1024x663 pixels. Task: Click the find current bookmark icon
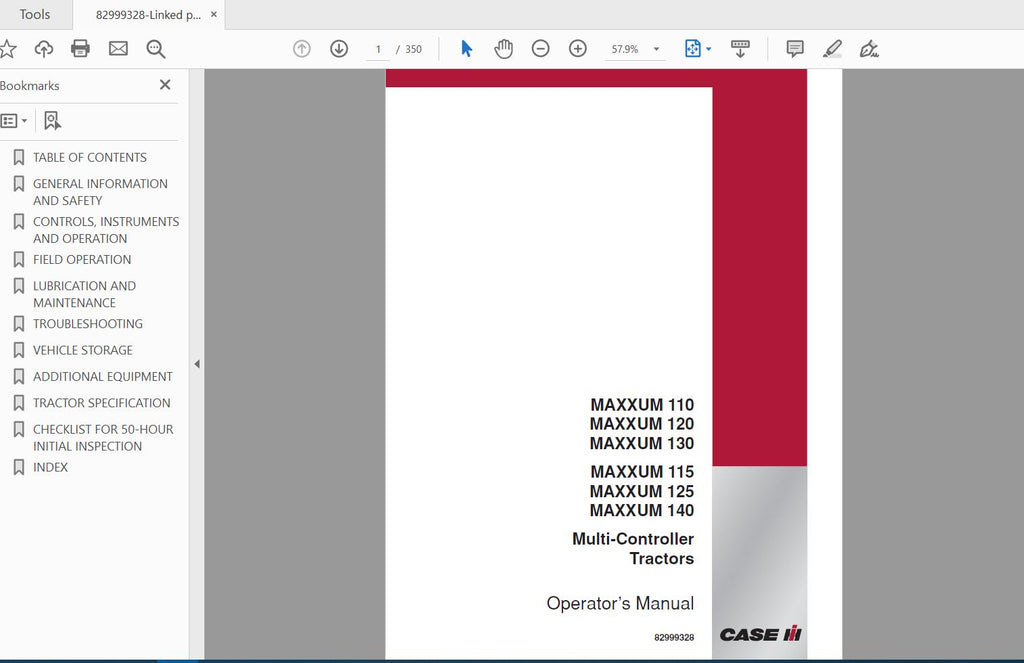click(52, 121)
